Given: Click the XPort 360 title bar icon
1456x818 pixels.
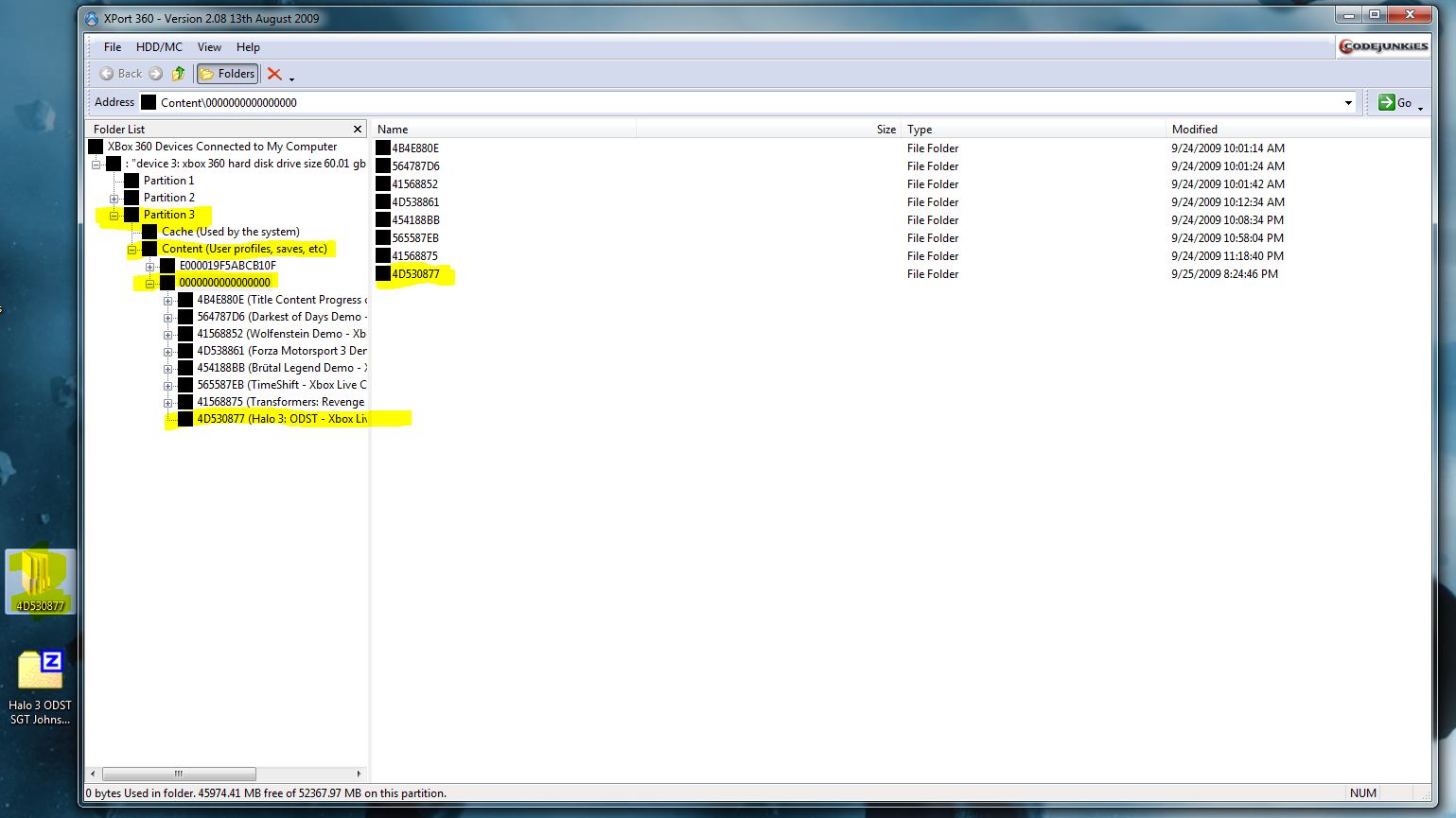Looking at the screenshot, I should click(93, 18).
